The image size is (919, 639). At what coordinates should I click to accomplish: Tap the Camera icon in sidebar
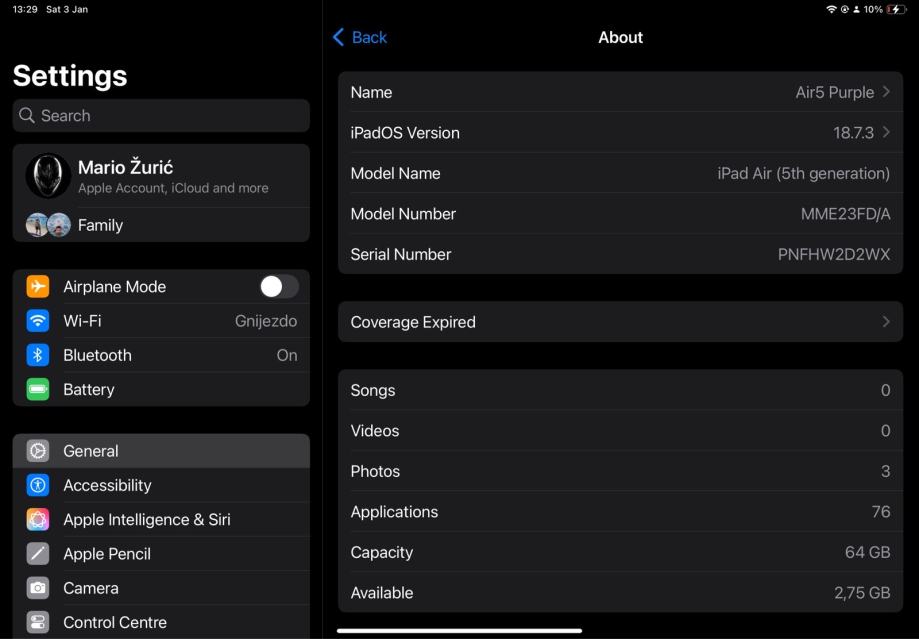pyautogui.click(x=38, y=588)
